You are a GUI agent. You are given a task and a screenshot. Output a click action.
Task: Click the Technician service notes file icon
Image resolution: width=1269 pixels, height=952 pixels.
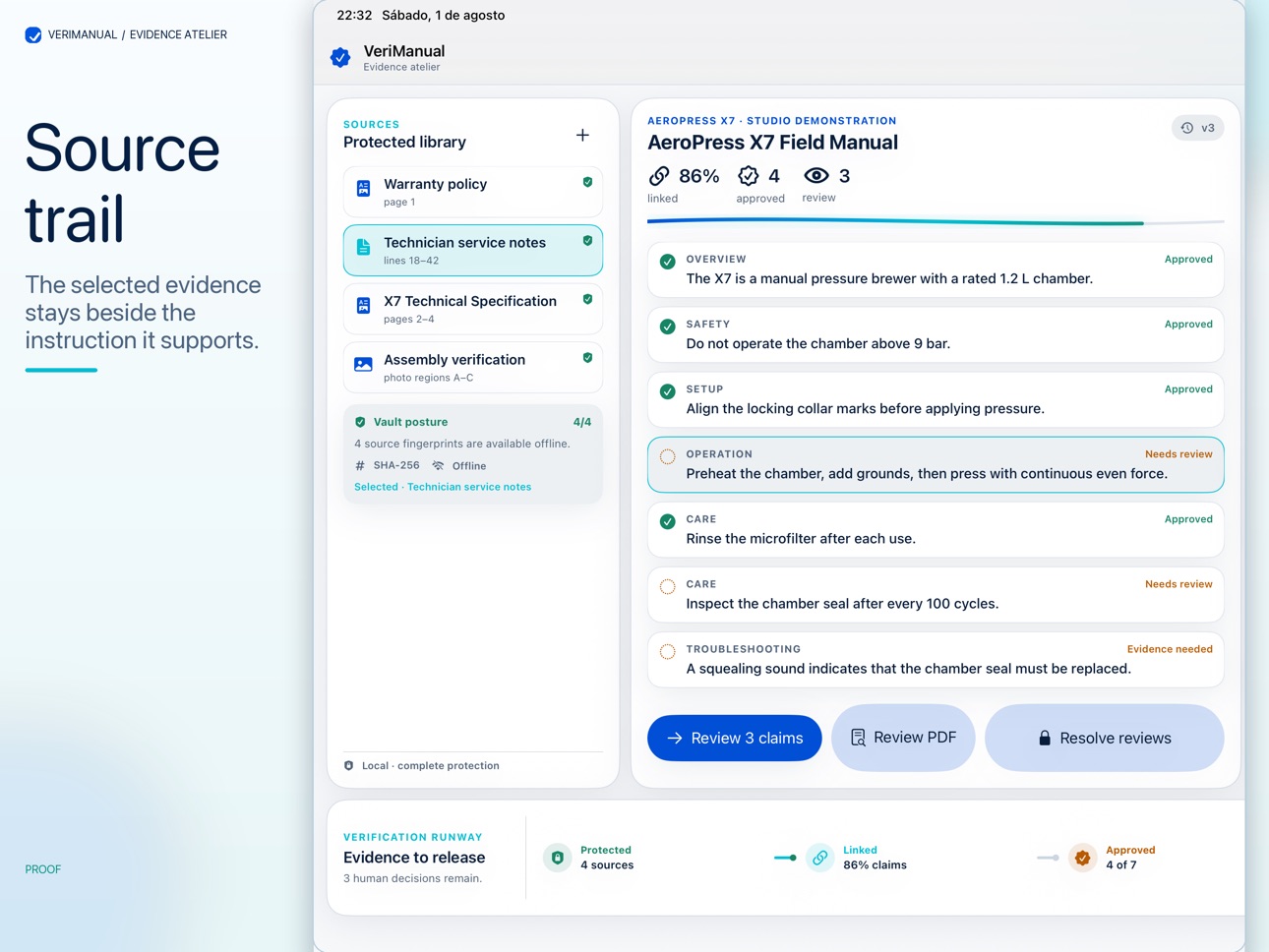click(x=363, y=247)
